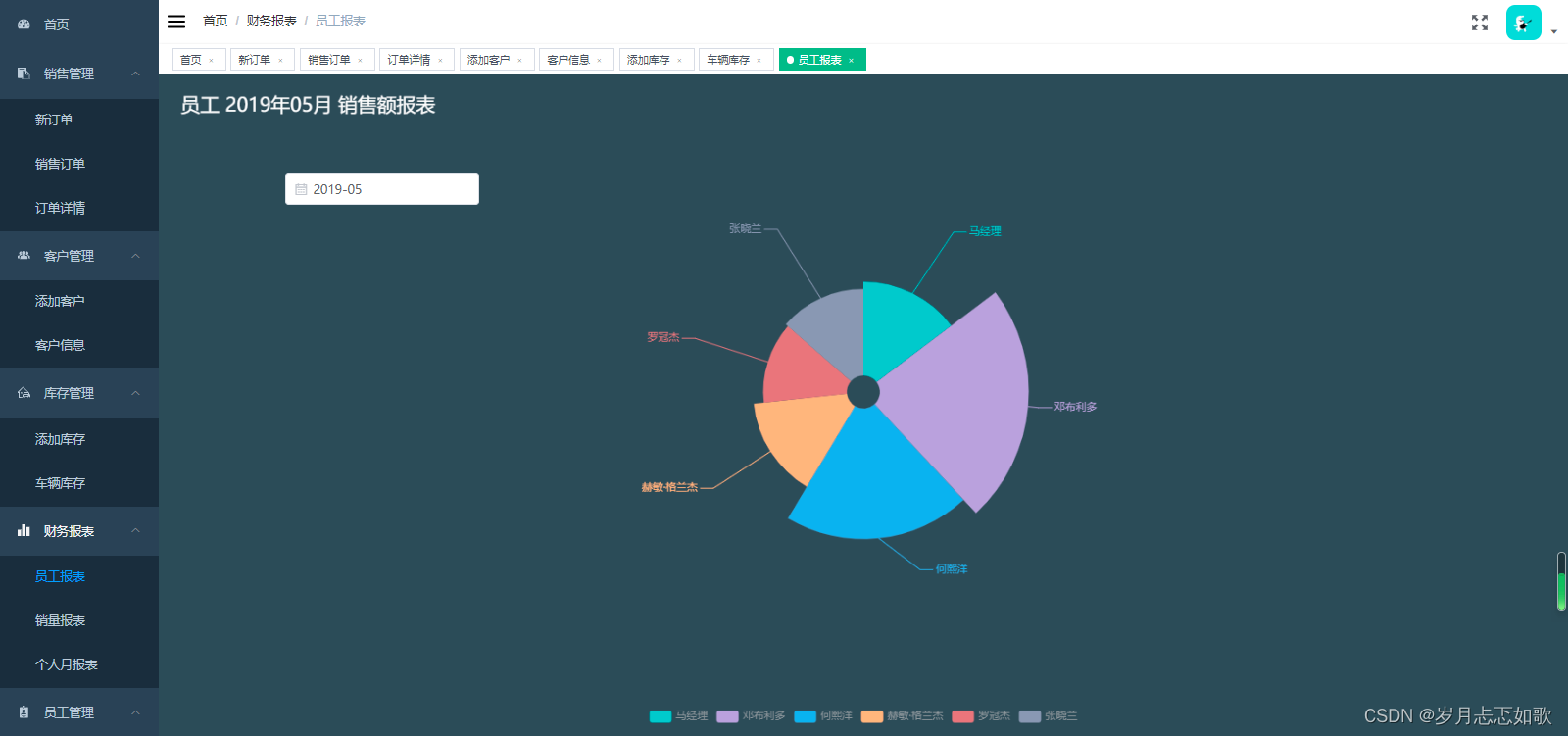Image resolution: width=1568 pixels, height=736 pixels.
Task: Click the 销售管理 sidebar icon
Action: pos(24,74)
